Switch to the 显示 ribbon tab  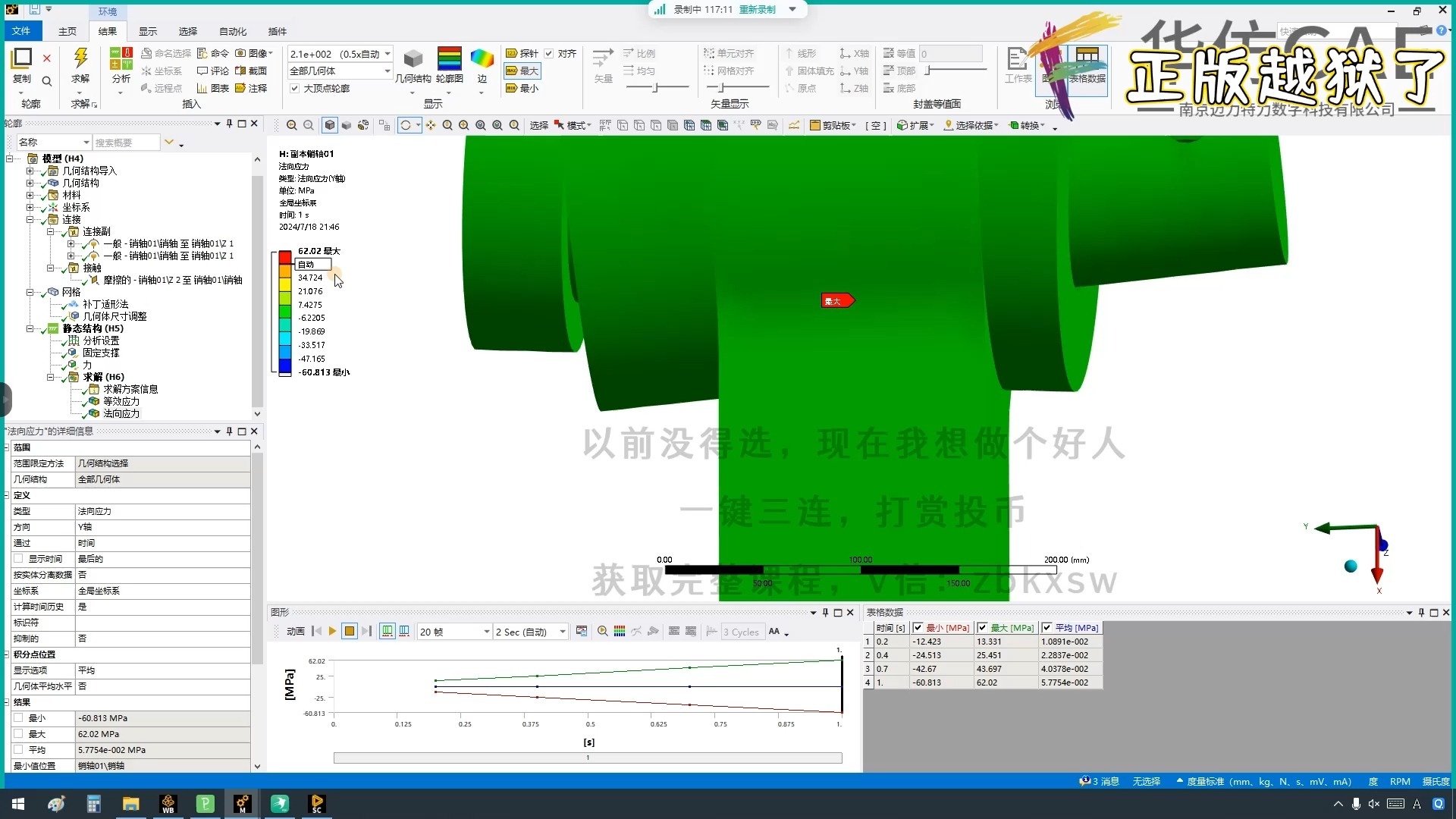[147, 31]
